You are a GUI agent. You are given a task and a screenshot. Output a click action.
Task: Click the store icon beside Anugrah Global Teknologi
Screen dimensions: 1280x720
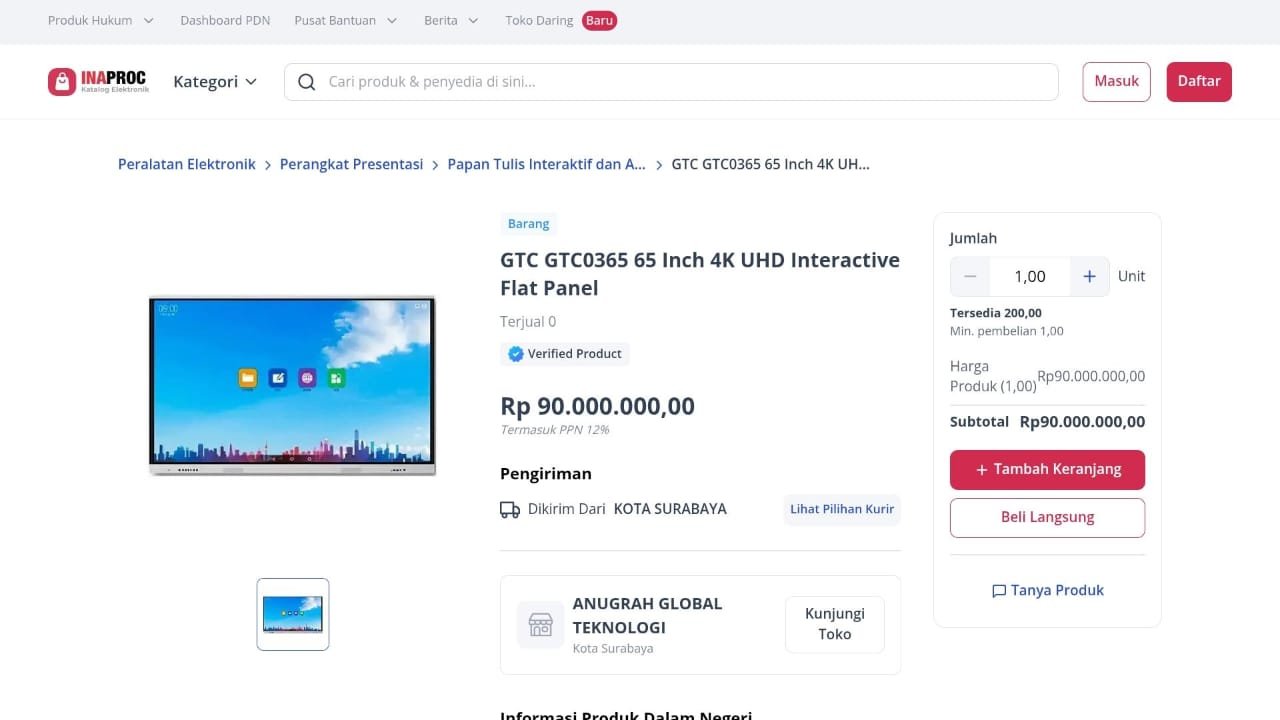click(540, 625)
